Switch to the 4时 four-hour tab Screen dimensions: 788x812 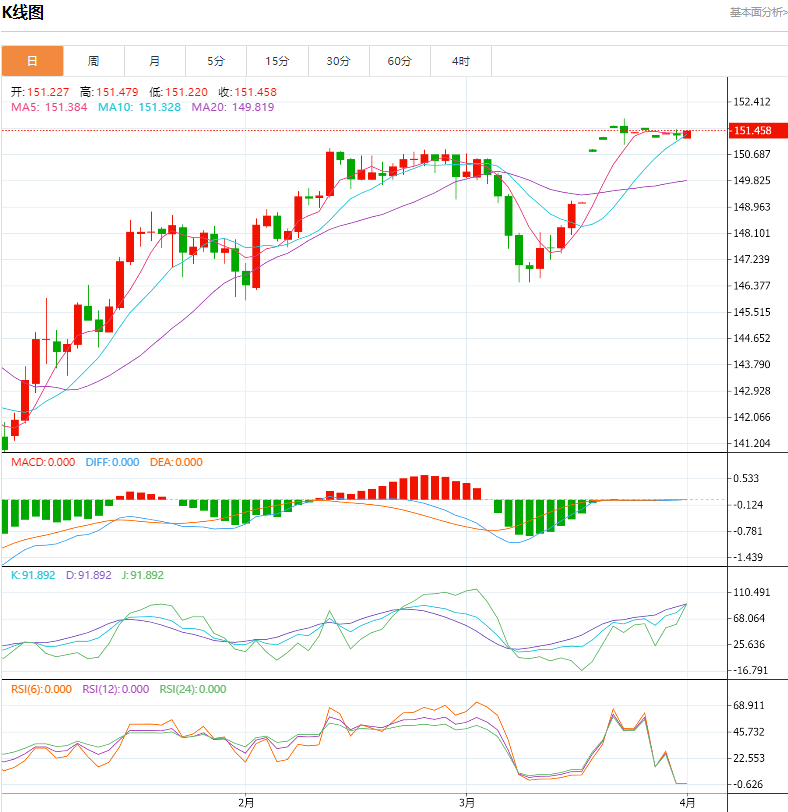[x=460, y=61]
